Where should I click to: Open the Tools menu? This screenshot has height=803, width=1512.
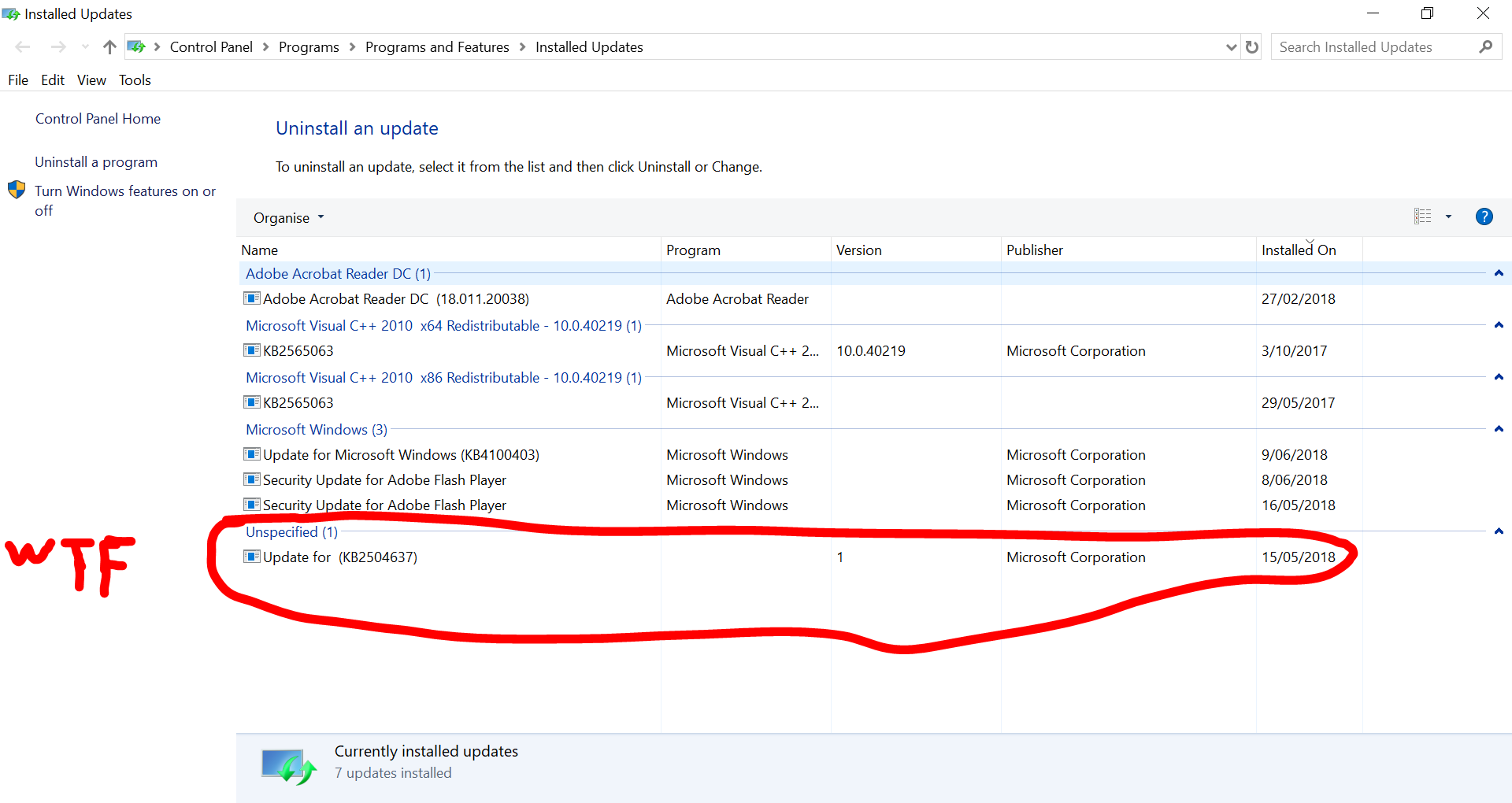click(x=135, y=80)
